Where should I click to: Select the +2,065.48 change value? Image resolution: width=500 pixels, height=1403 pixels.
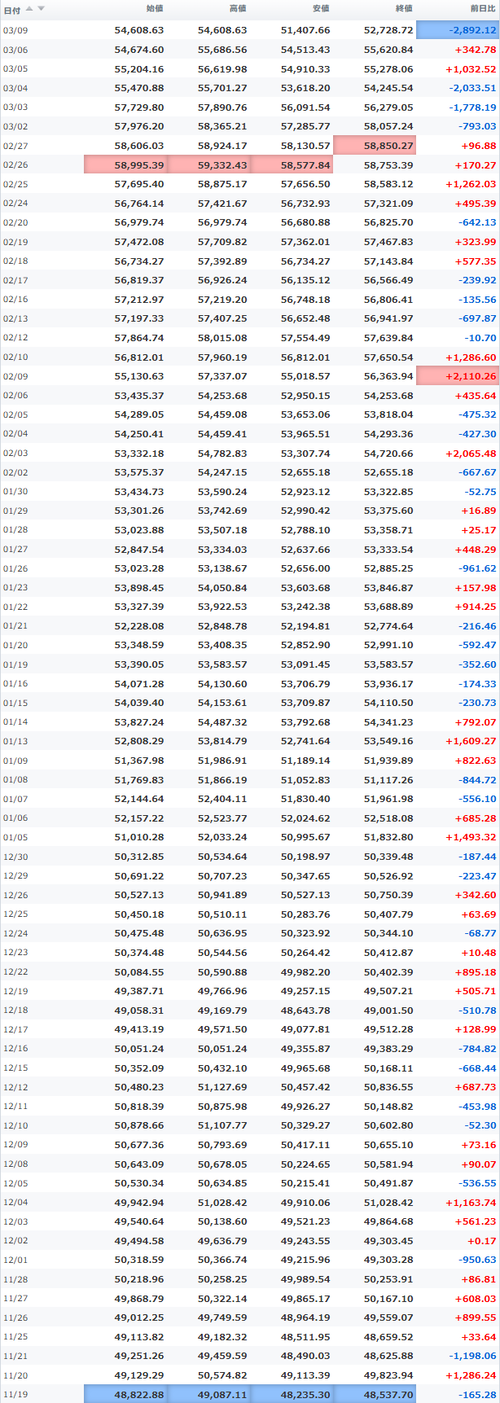point(469,453)
